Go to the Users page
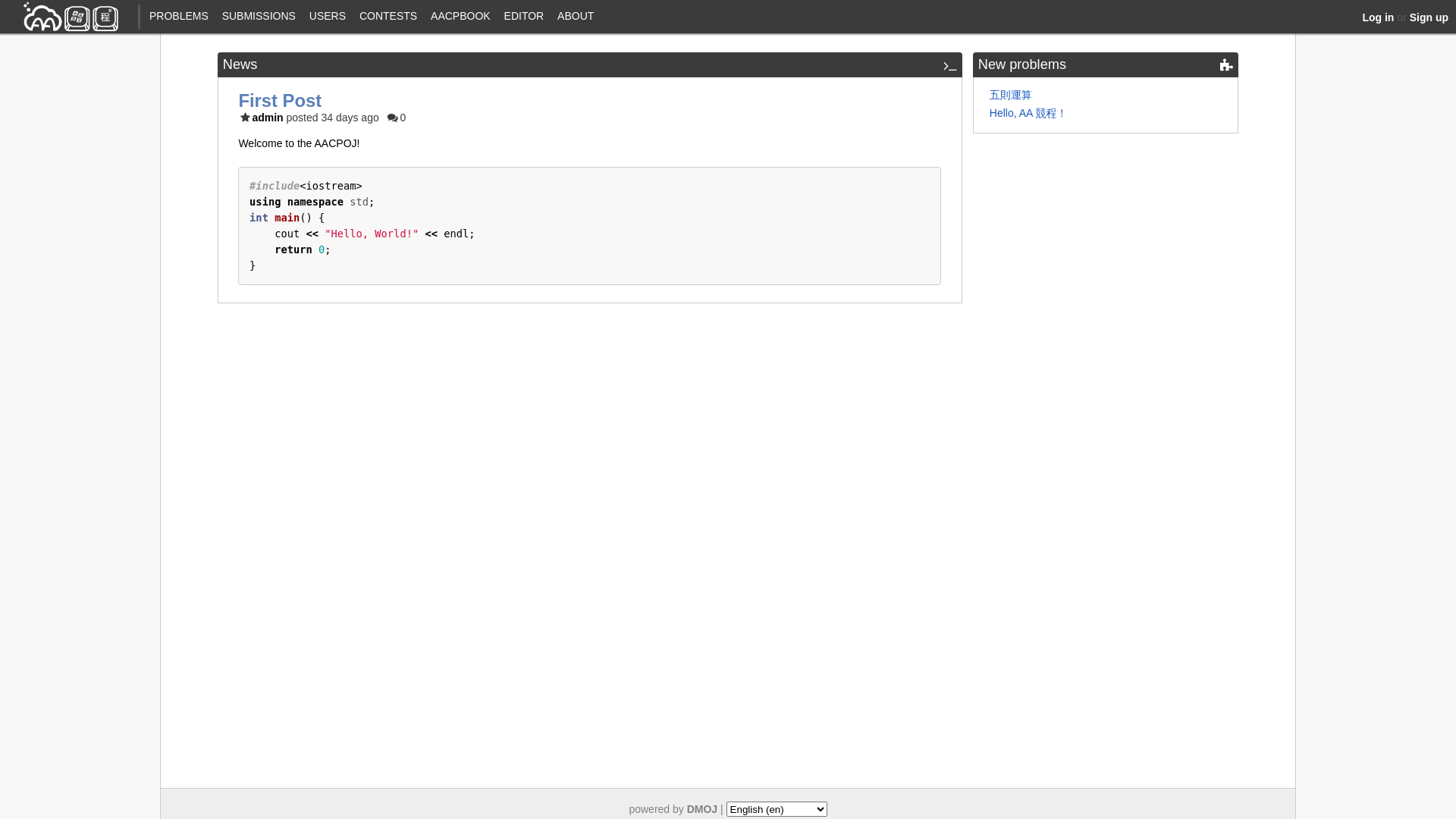Viewport: 1456px width, 819px height. tap(328, 16)
